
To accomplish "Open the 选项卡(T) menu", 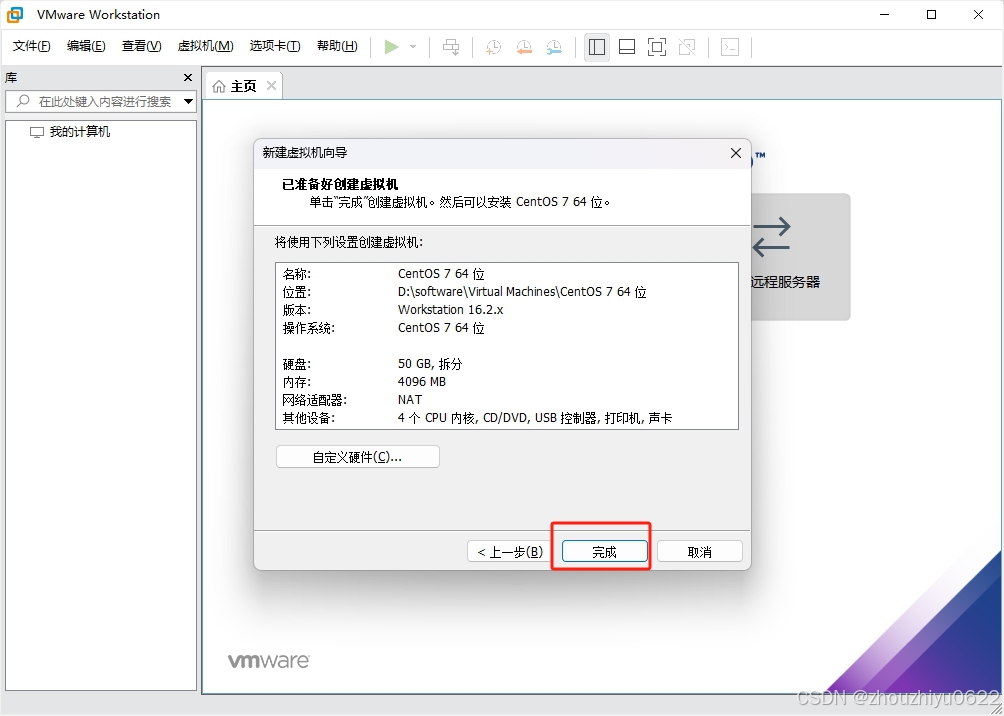I will (275, 46).
